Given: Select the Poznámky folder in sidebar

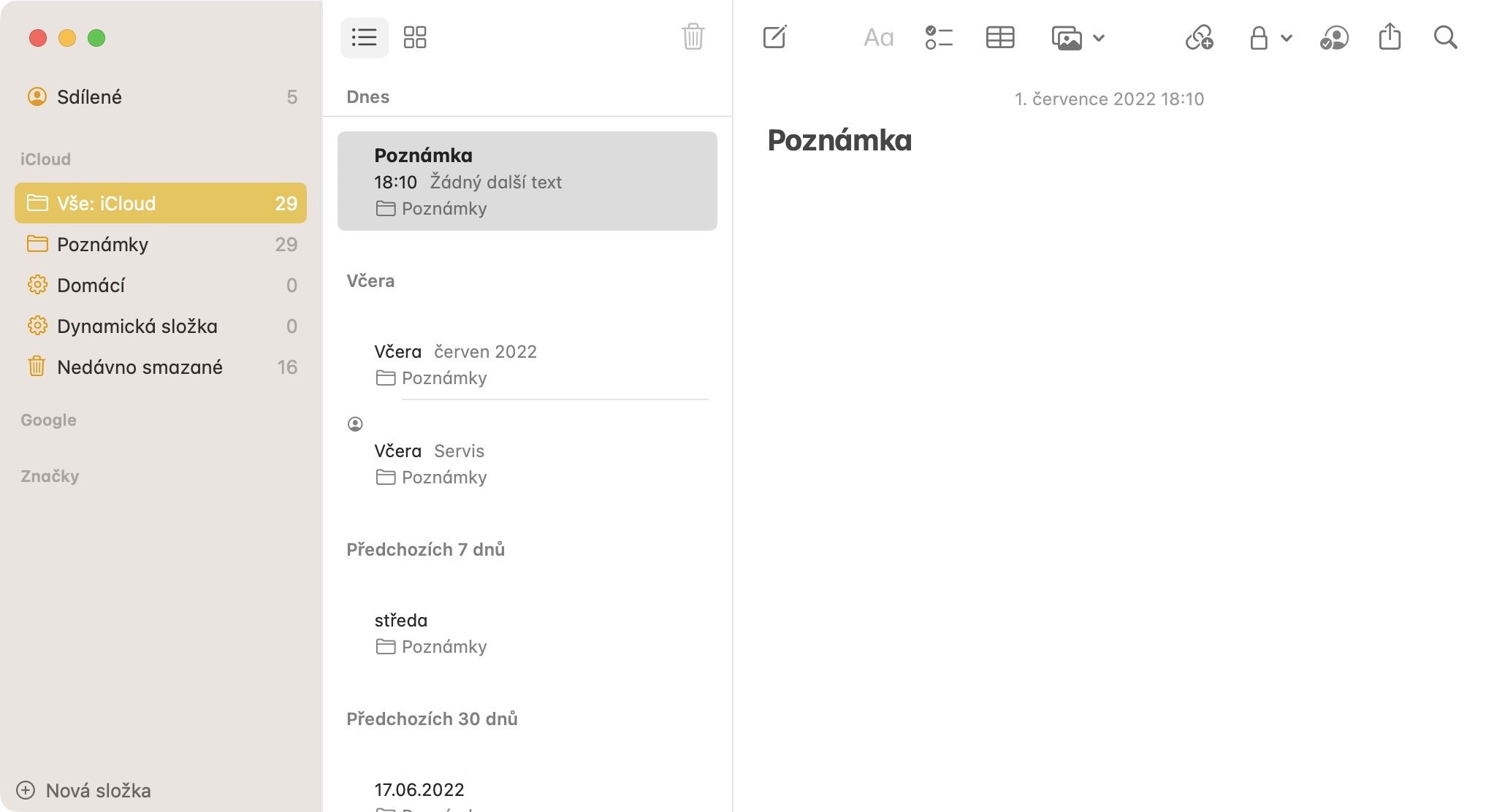Looking at the screenshot, I should coord(102,245).
